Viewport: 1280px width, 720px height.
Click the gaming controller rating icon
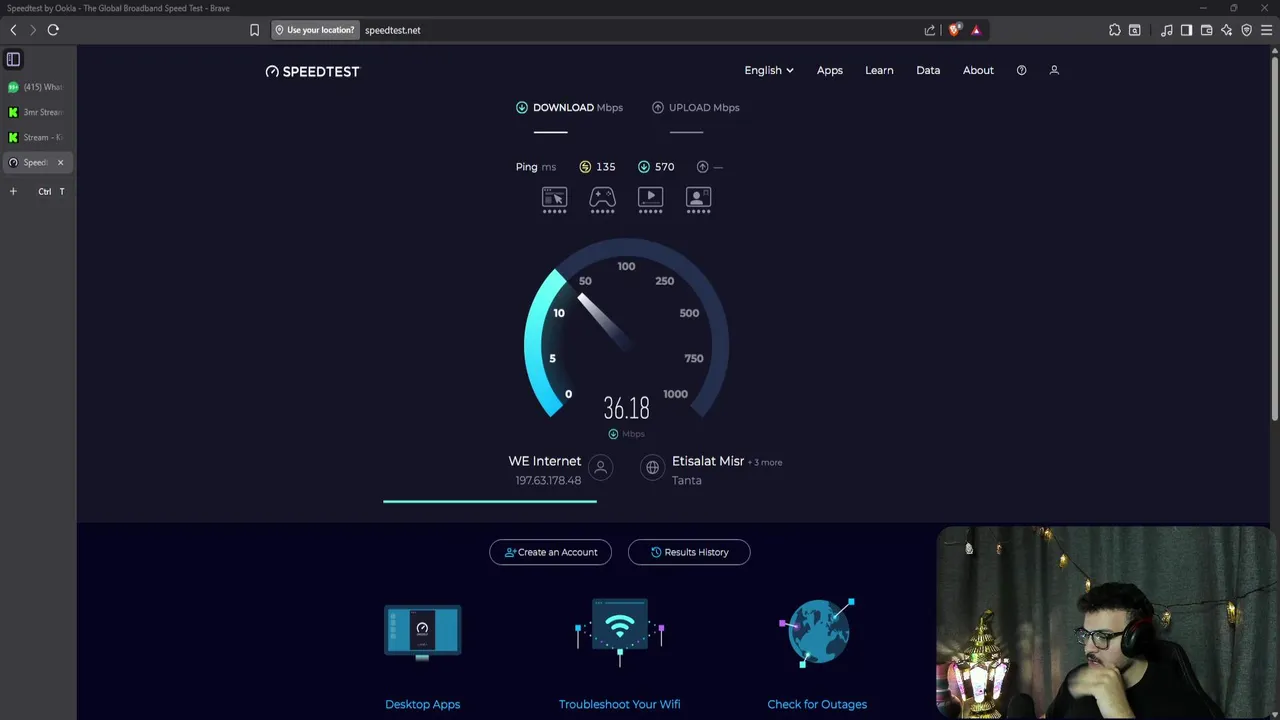click(x=602, y=198)
